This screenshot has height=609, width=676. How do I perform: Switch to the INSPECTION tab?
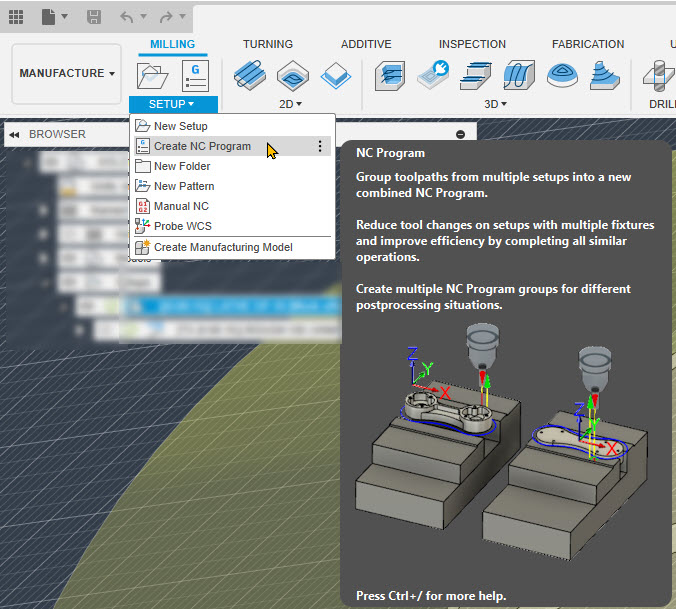[x=472, y=44]
